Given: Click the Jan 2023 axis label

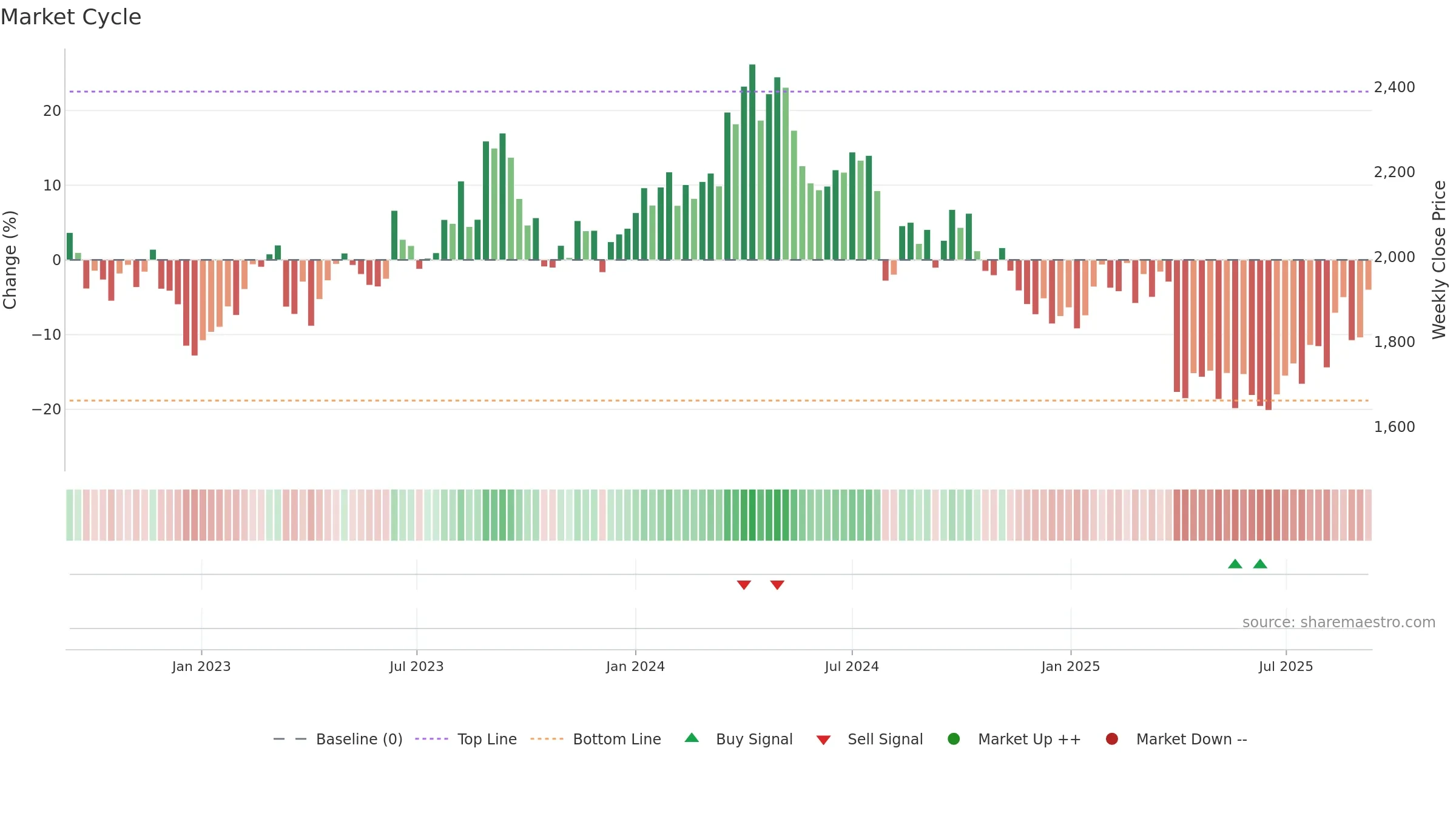Looking at the screenshot, I should [201, 667].
